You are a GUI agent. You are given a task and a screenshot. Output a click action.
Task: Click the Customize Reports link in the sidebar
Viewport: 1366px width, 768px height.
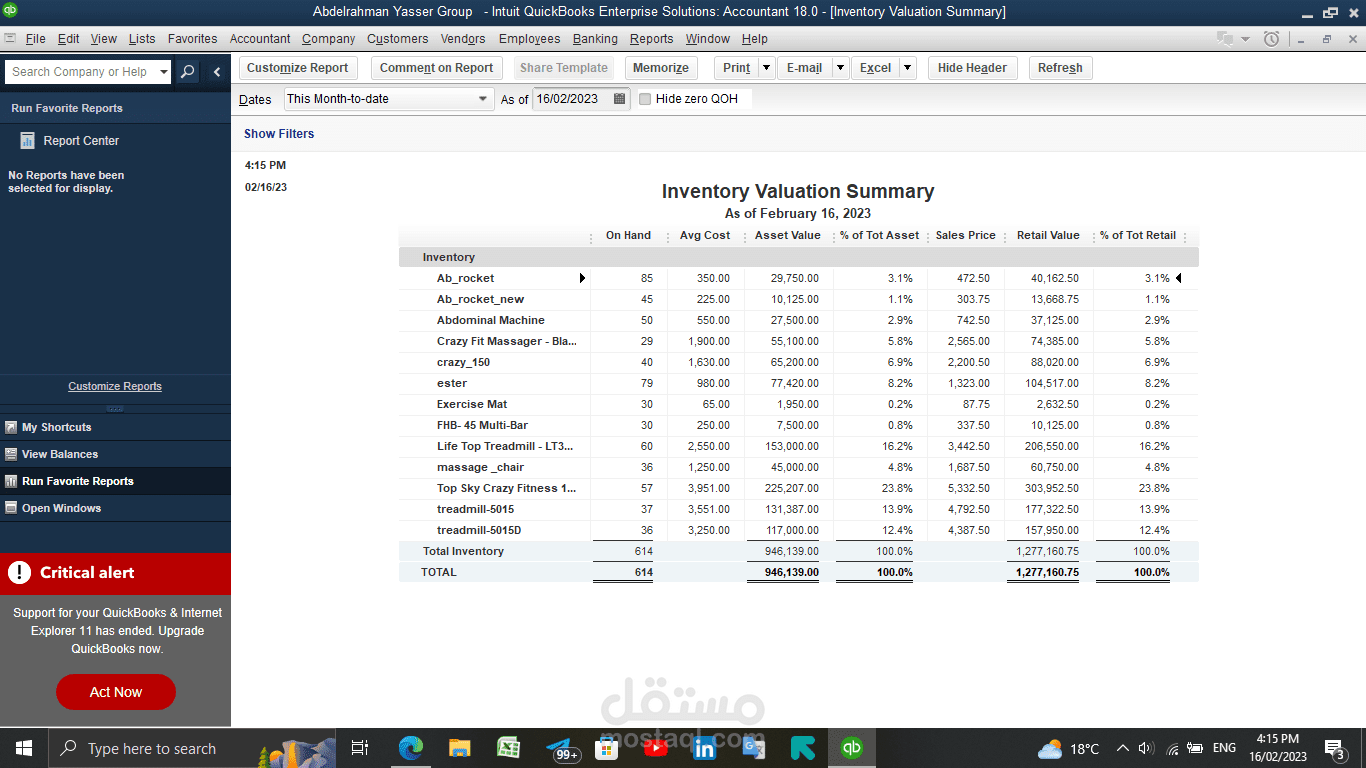[x=115, y=386]
